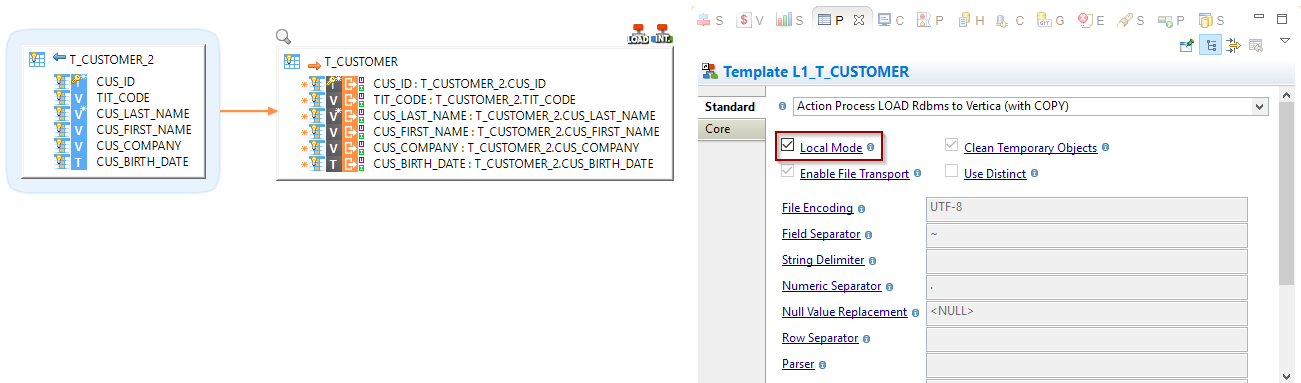The image size is (1301, 383).
Task: Click the Field Separator link
Action: (821, 235)
